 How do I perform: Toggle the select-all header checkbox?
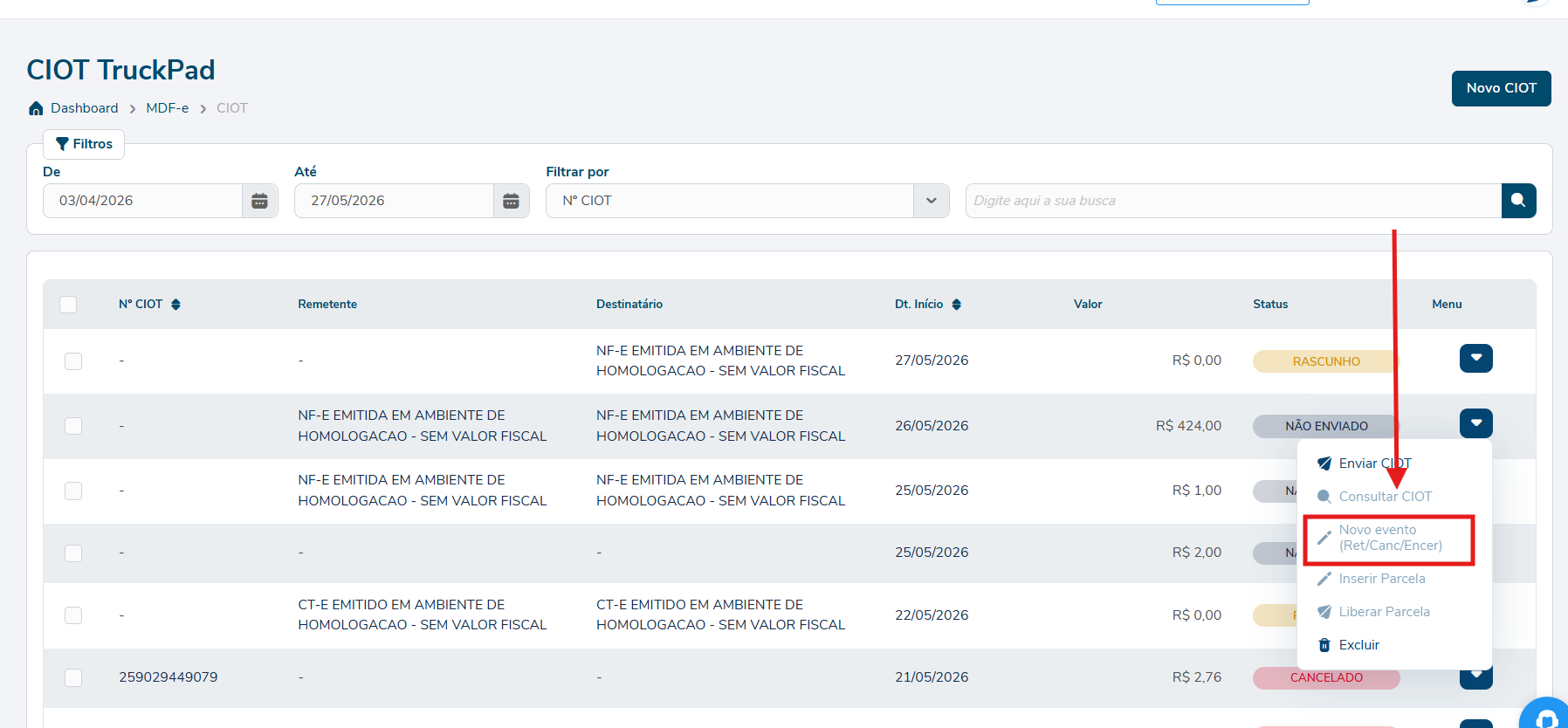pyautogui.click(x=68, y=305)
